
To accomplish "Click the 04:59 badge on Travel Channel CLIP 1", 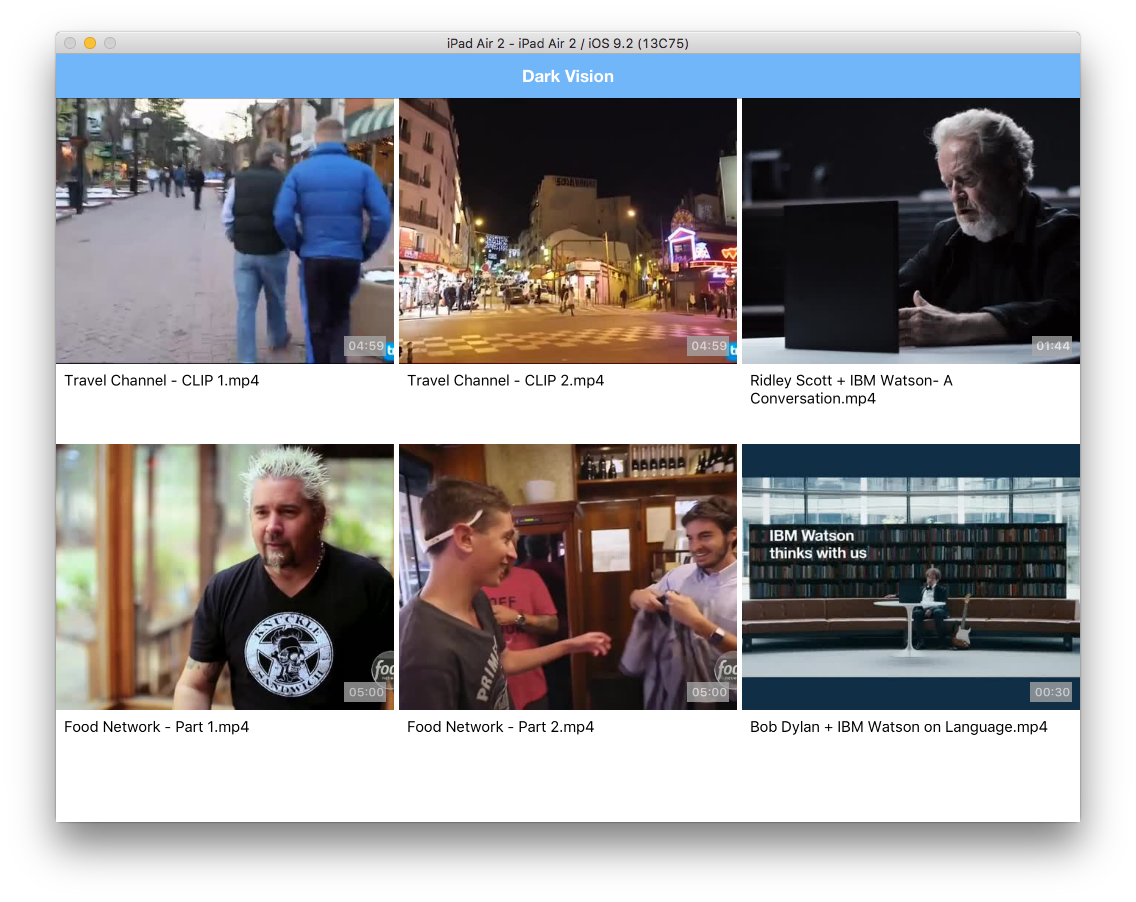I will coord(366,346).
